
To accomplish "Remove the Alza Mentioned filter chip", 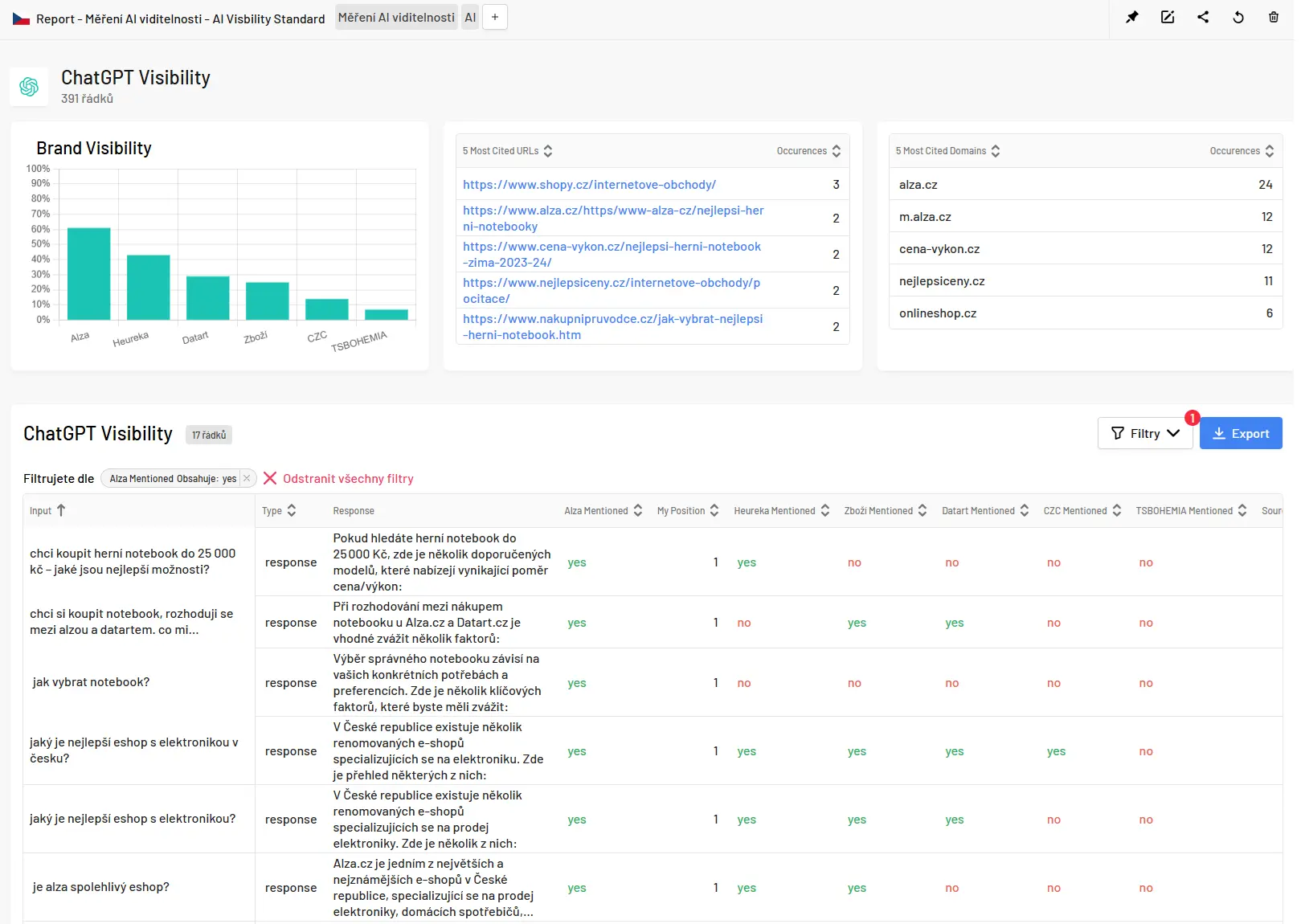I will (246, 478).
